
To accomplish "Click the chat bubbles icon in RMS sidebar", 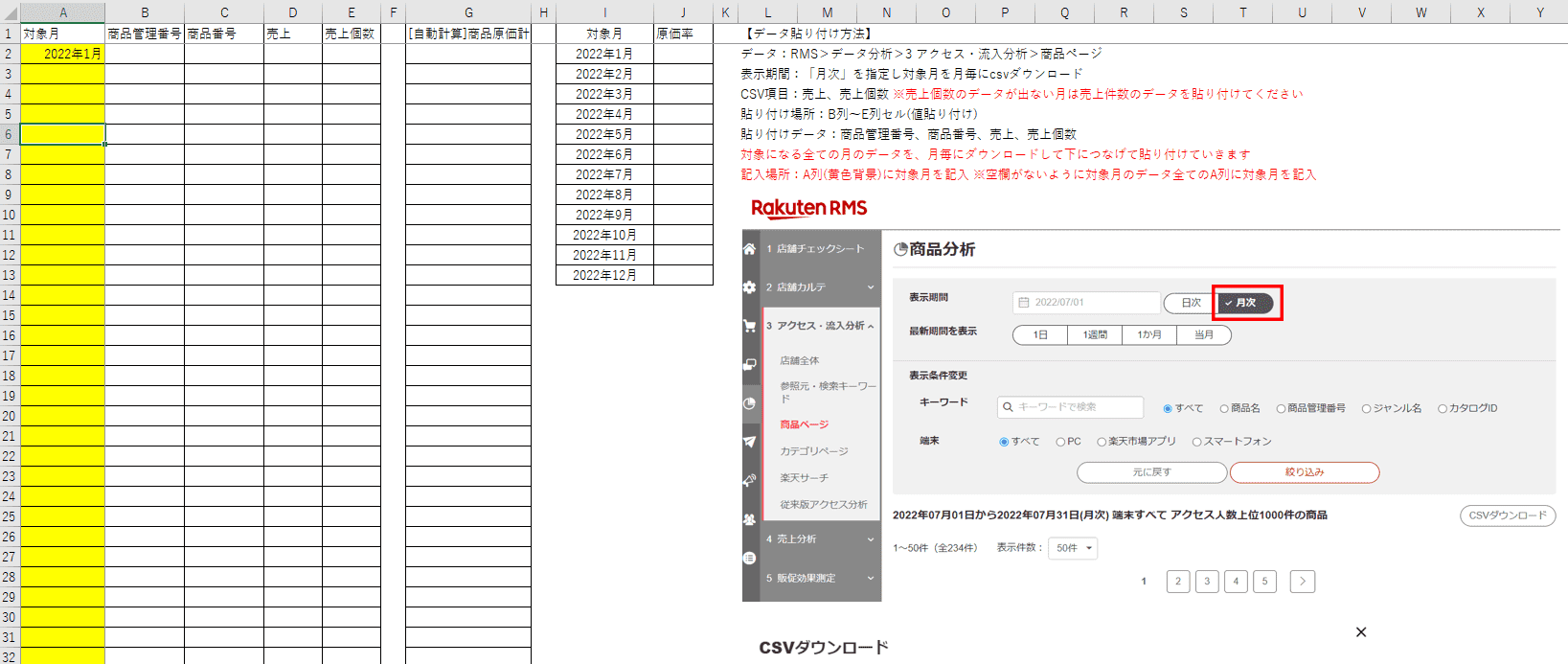I will click(749, 364).
